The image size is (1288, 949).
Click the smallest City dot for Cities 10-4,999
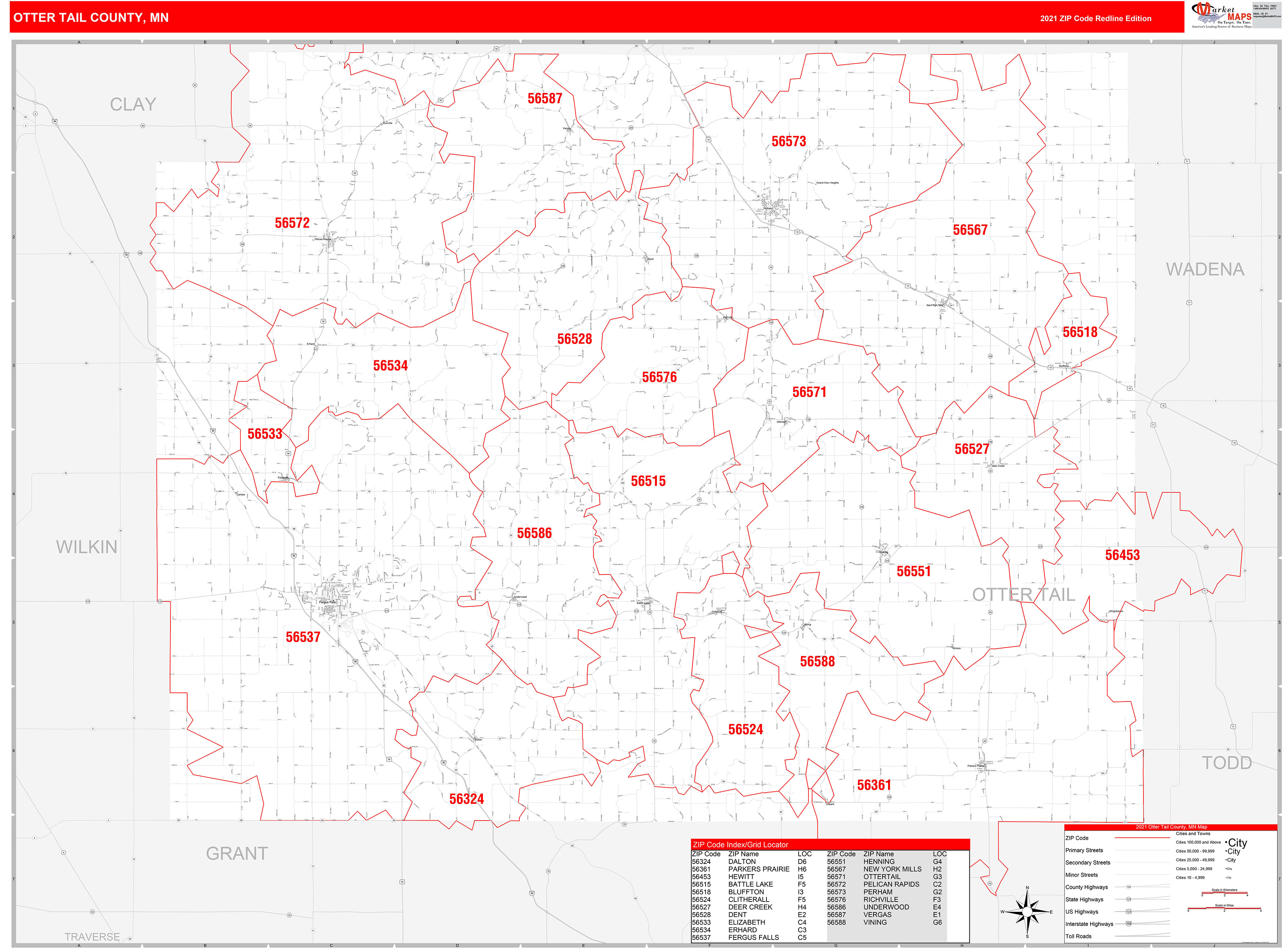pos(1227,878)
